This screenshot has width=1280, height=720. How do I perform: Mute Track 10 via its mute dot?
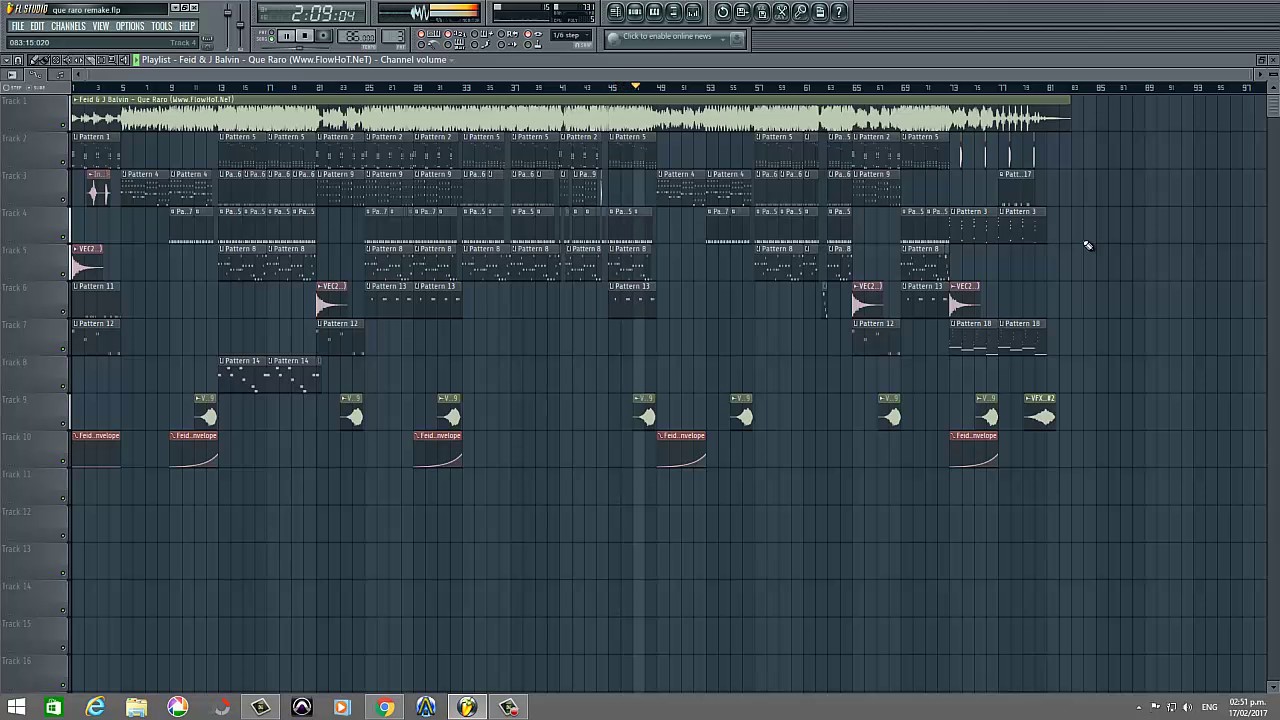point(64,462)
